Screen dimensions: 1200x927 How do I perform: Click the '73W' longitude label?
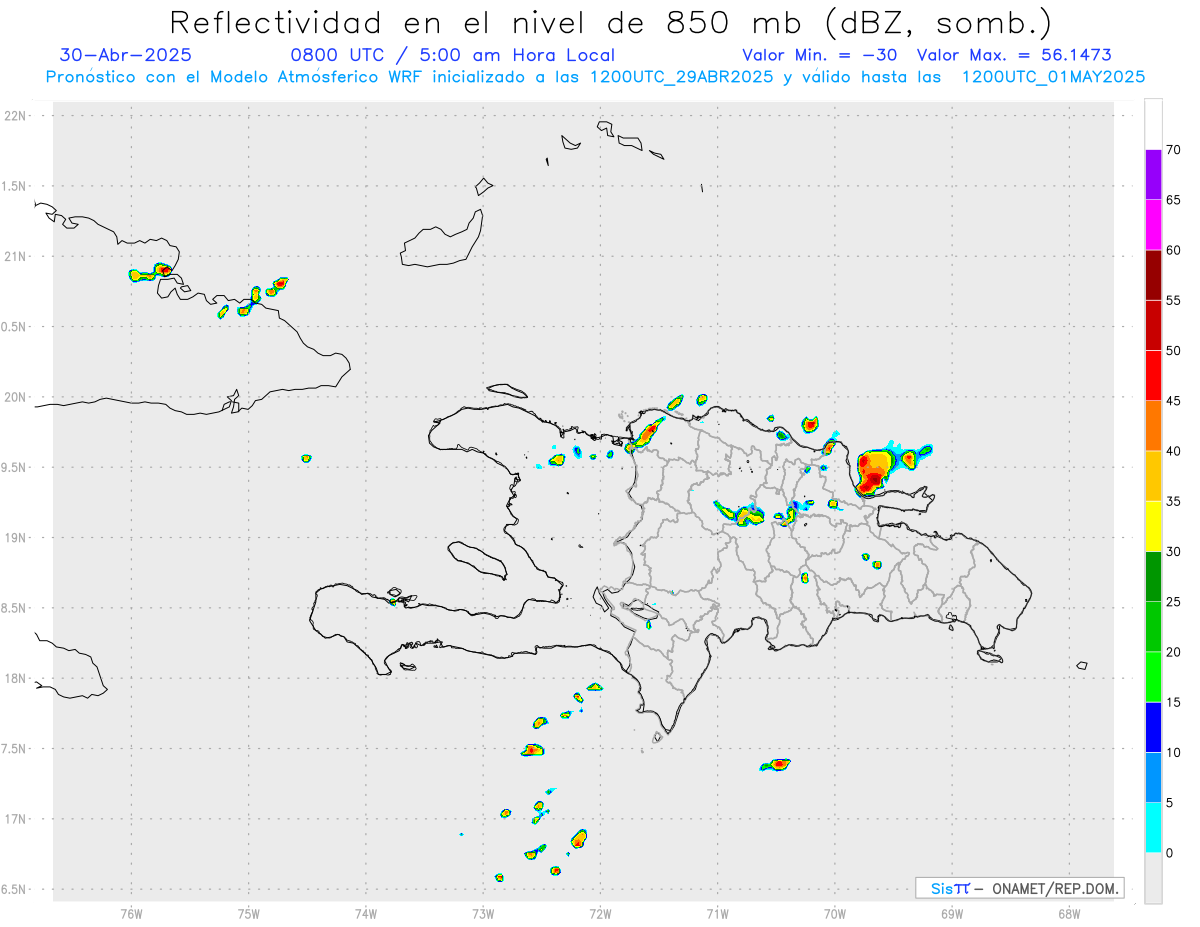(483, 913)
